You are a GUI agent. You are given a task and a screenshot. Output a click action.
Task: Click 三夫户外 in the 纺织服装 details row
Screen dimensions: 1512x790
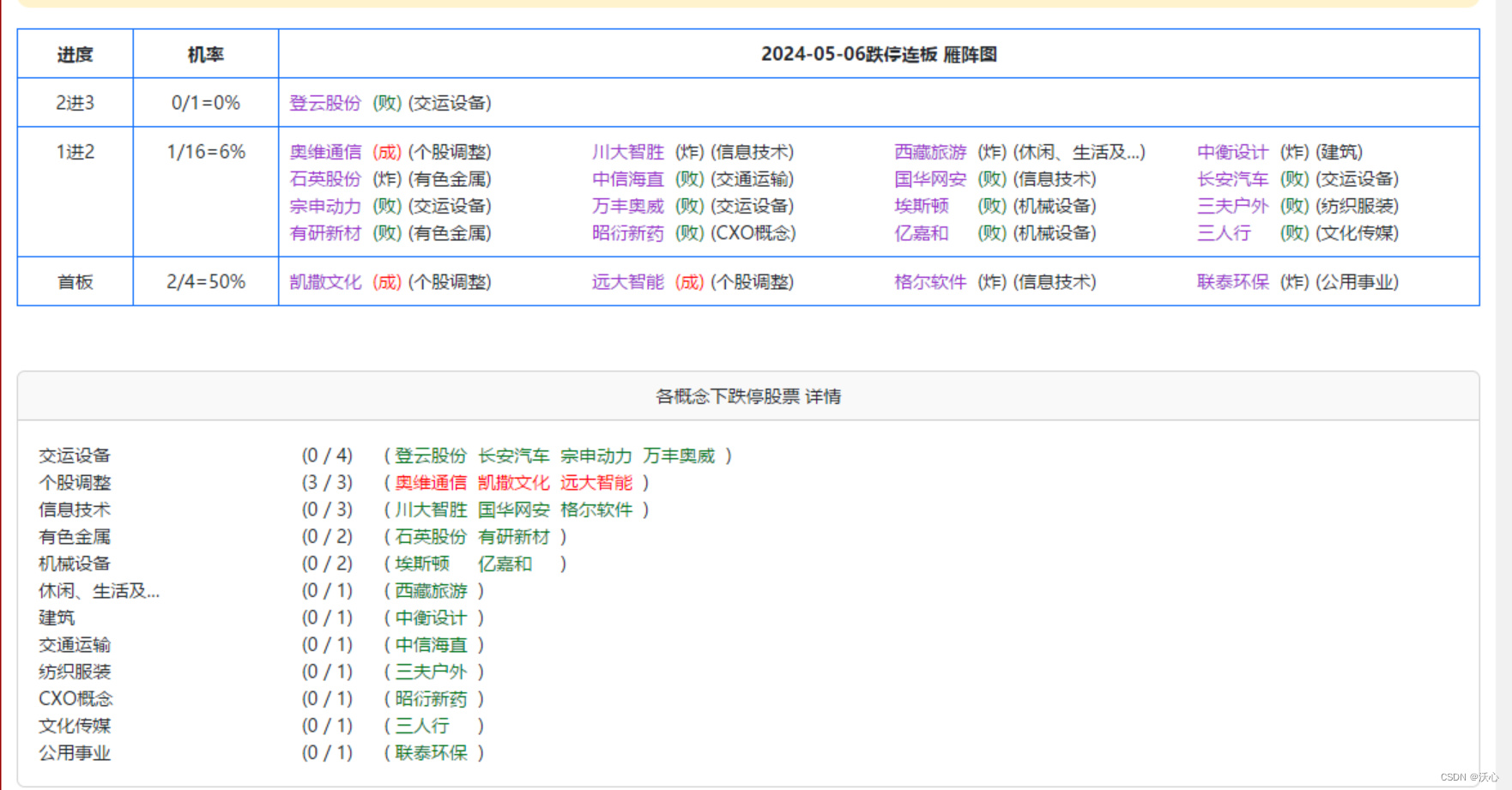click(431, 672)
